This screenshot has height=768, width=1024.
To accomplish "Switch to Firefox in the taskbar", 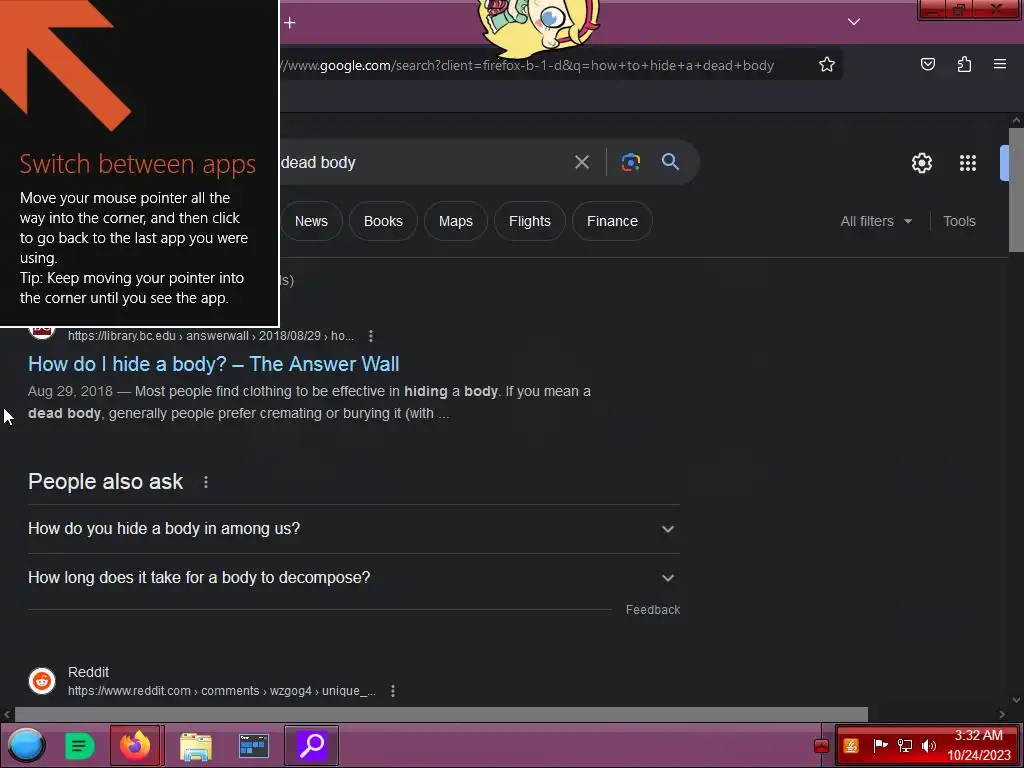I will pos(136,745).
